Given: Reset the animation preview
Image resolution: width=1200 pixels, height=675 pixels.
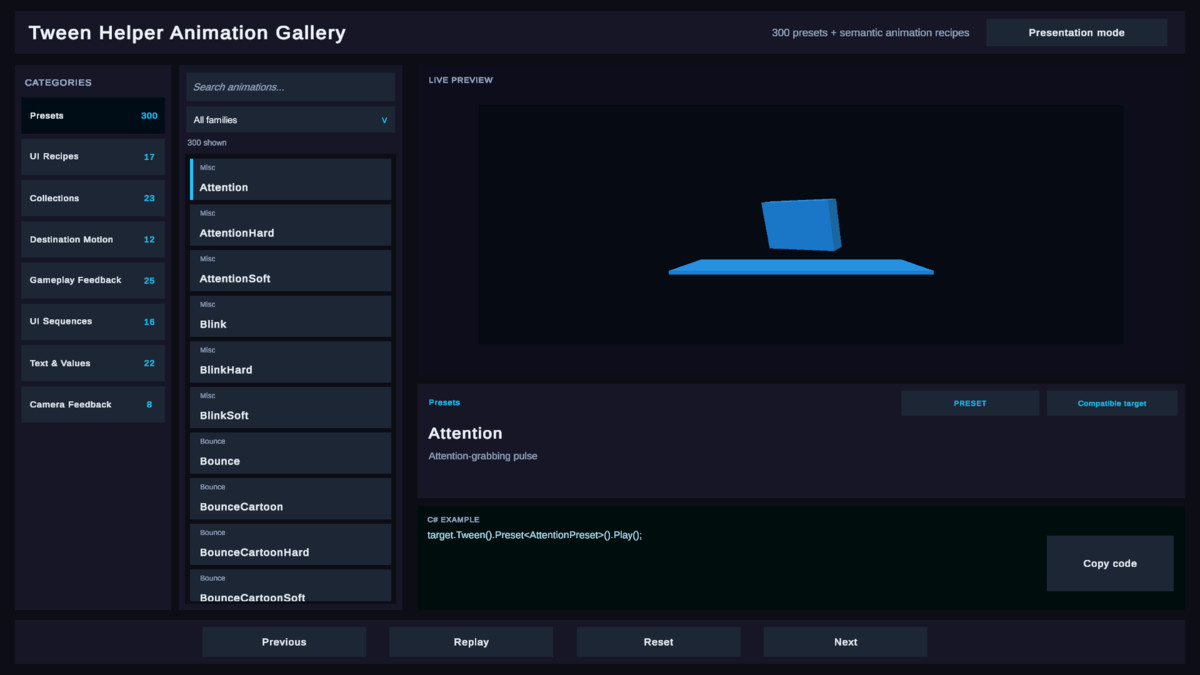Looking at the screenshot, I should click(658, 642).
